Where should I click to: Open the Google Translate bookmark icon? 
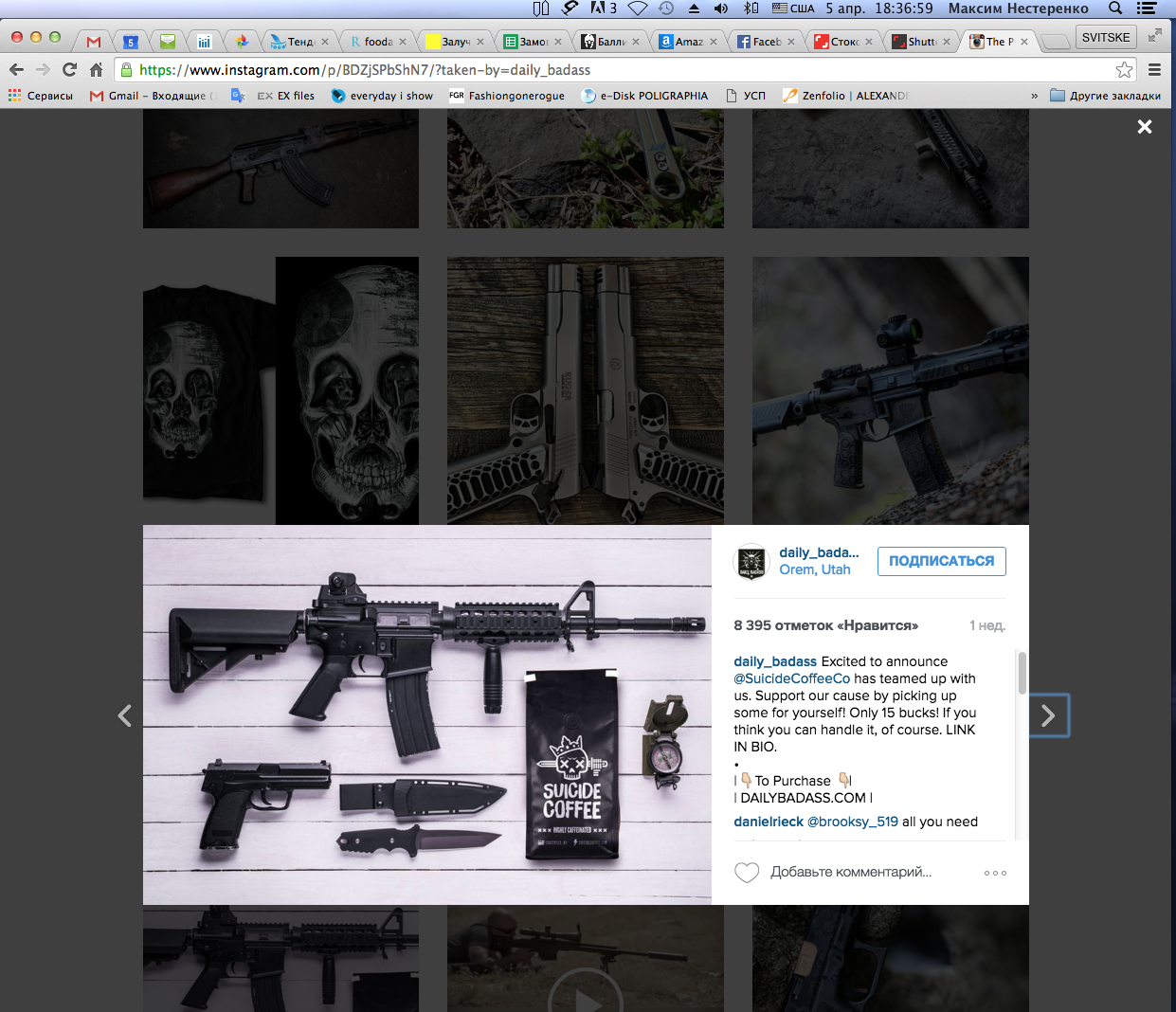pos(238,96)
